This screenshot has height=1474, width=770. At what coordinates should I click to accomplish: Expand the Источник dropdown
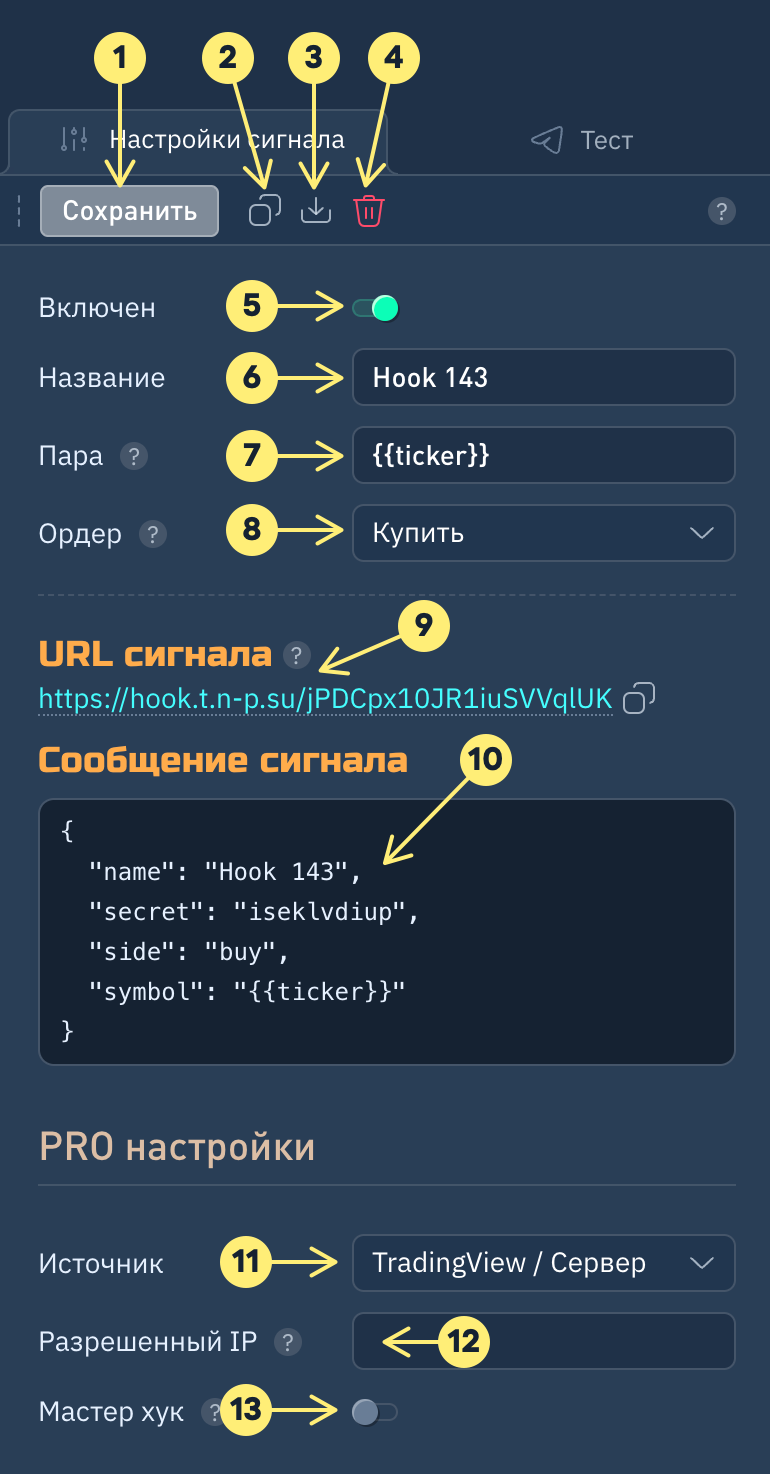pyautogui.click(x=543, y=1263)
